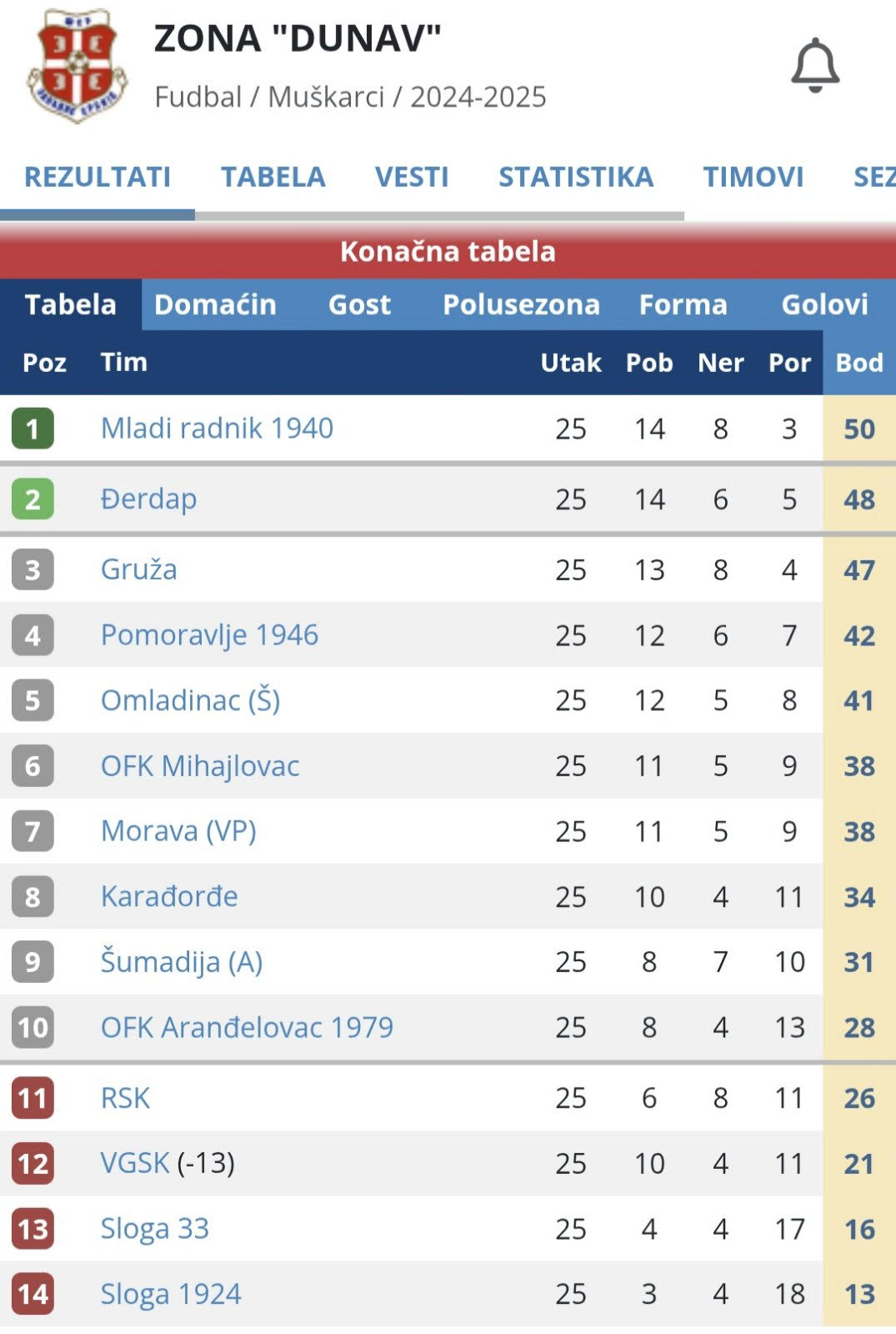The width and height of the screenshot is (896, 1334).
Task: Sort by the Bod points column header
Action: point(859,363)
